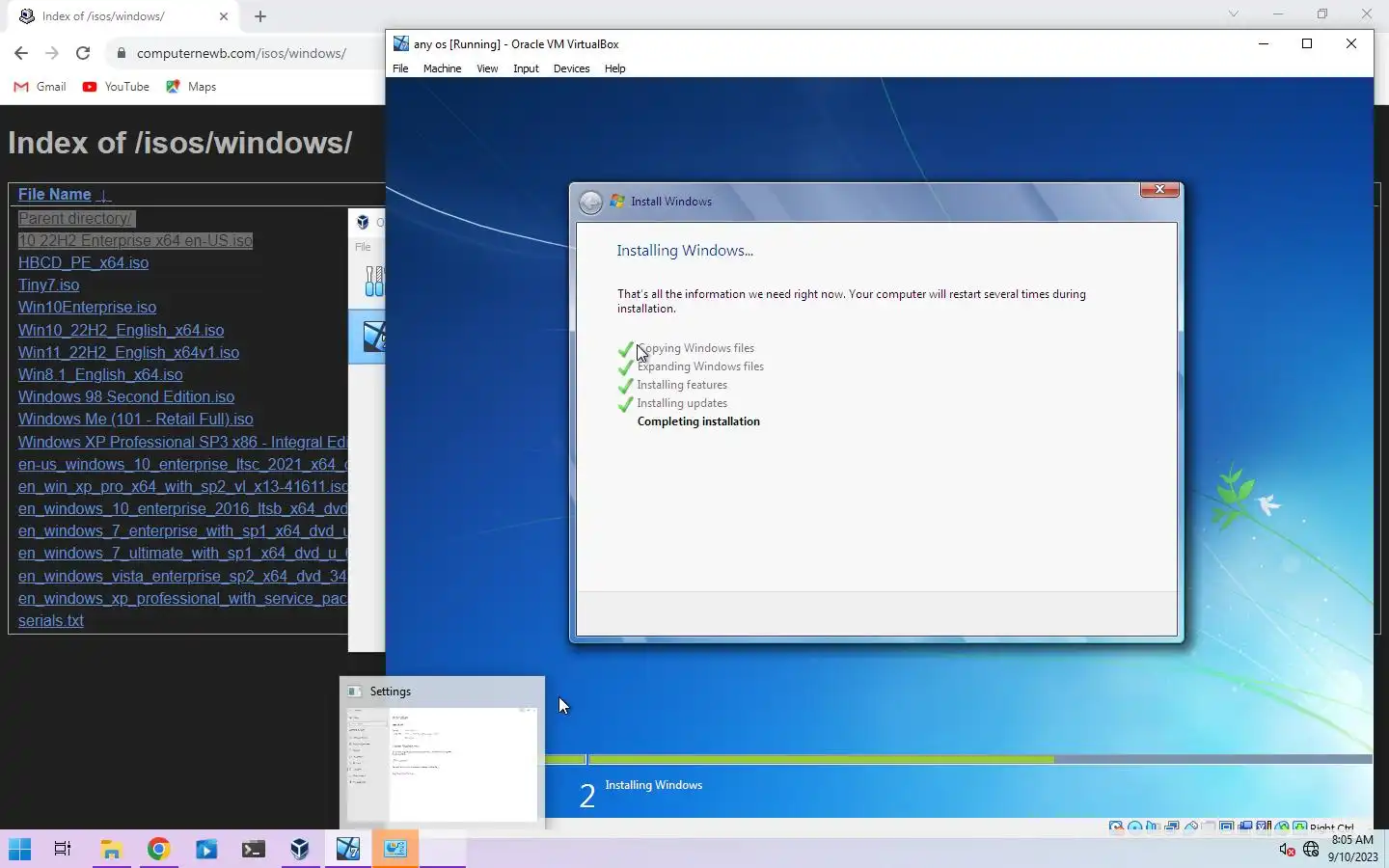Click the Settings window preview thumbnail
This screenshot has width=1389, height=868.
coord(442,764)
